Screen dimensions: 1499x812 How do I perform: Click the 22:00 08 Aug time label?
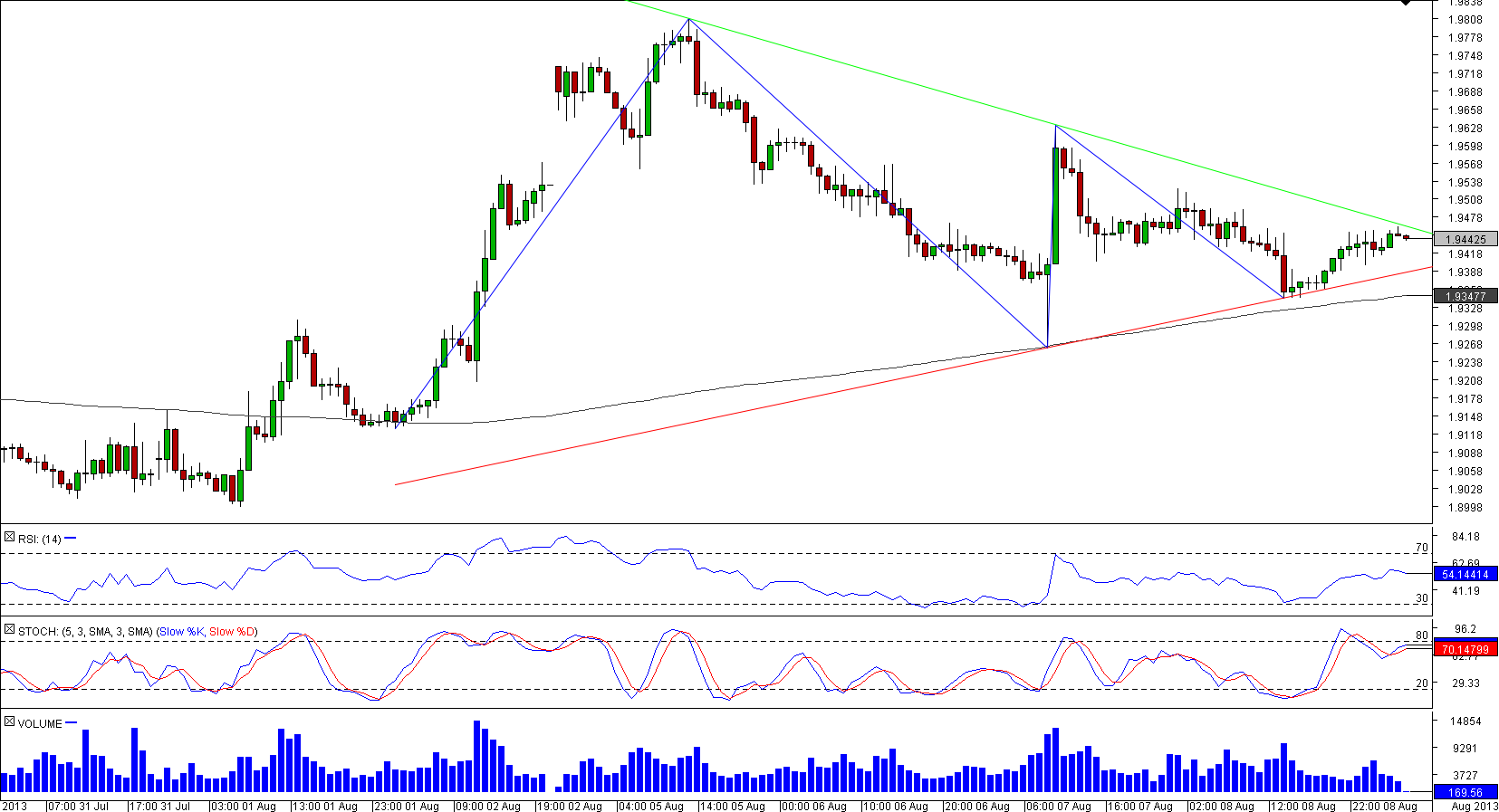[1384, 806]
